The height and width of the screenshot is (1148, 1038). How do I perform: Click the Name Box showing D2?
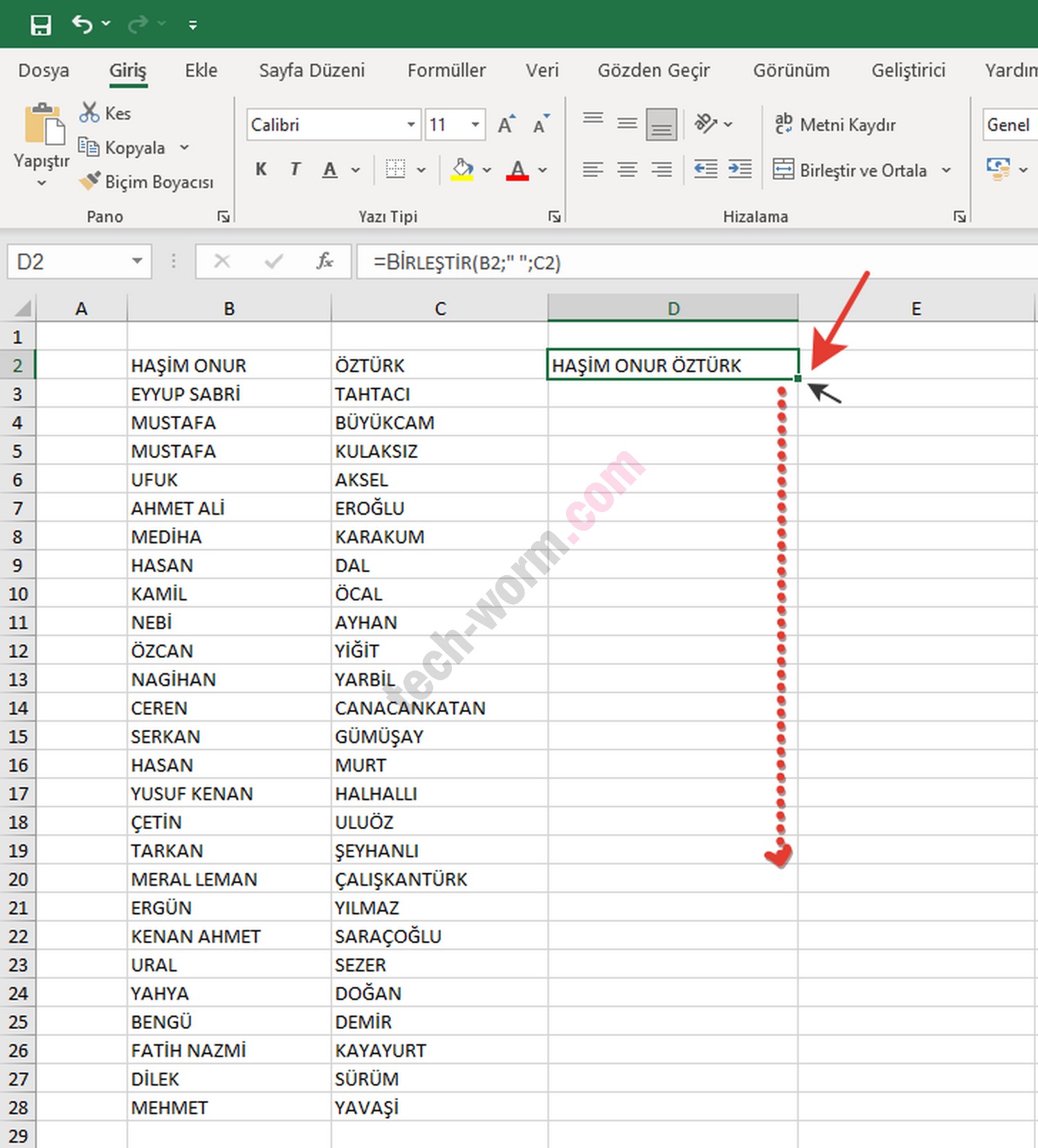69,262
